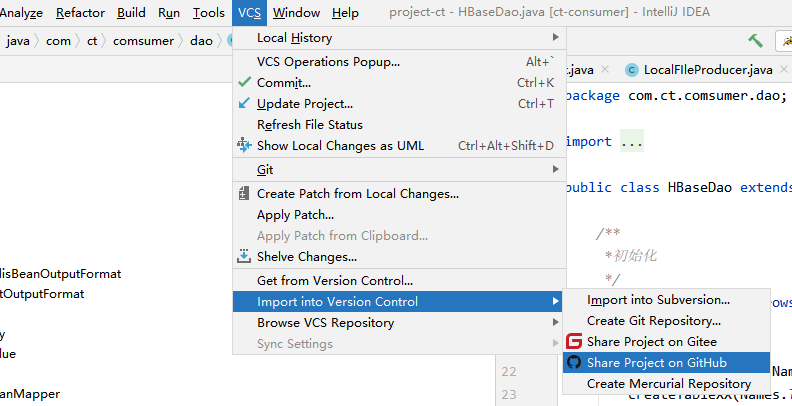Select Show Local Changes as UML
Screen dimensions: 792x406
click(399, 145)
